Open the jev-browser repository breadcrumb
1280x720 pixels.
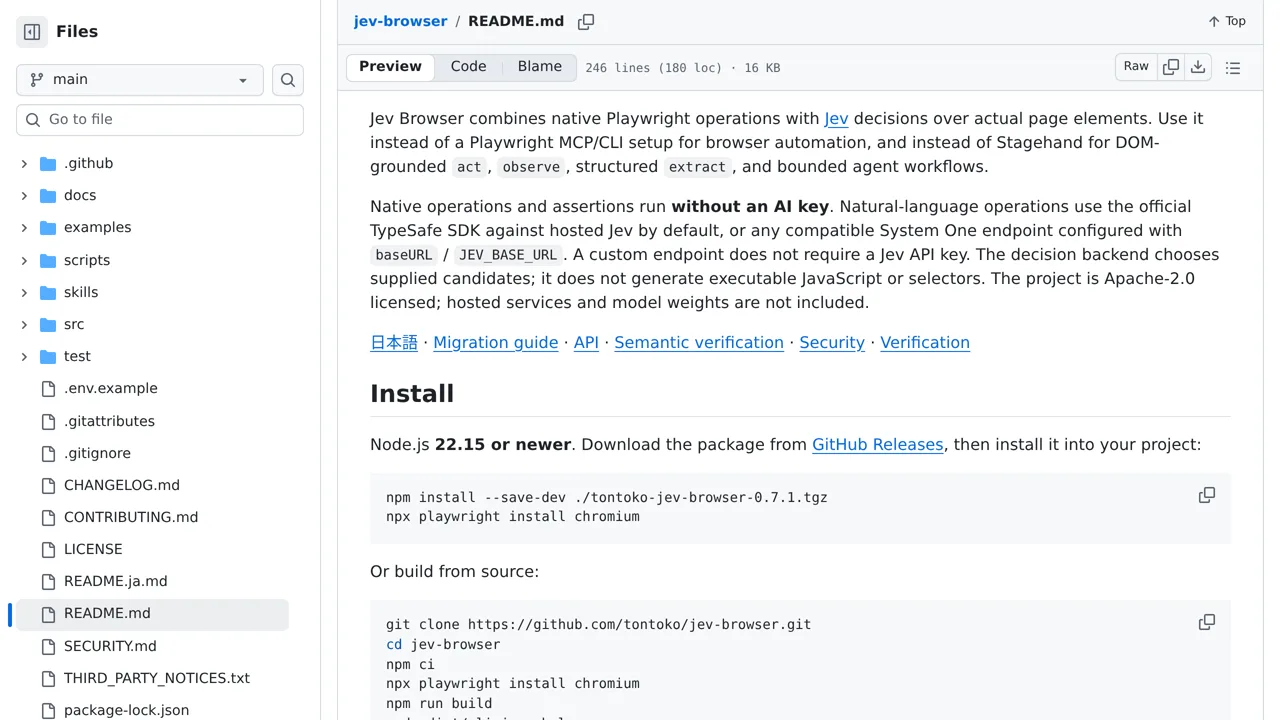(400, 21)
